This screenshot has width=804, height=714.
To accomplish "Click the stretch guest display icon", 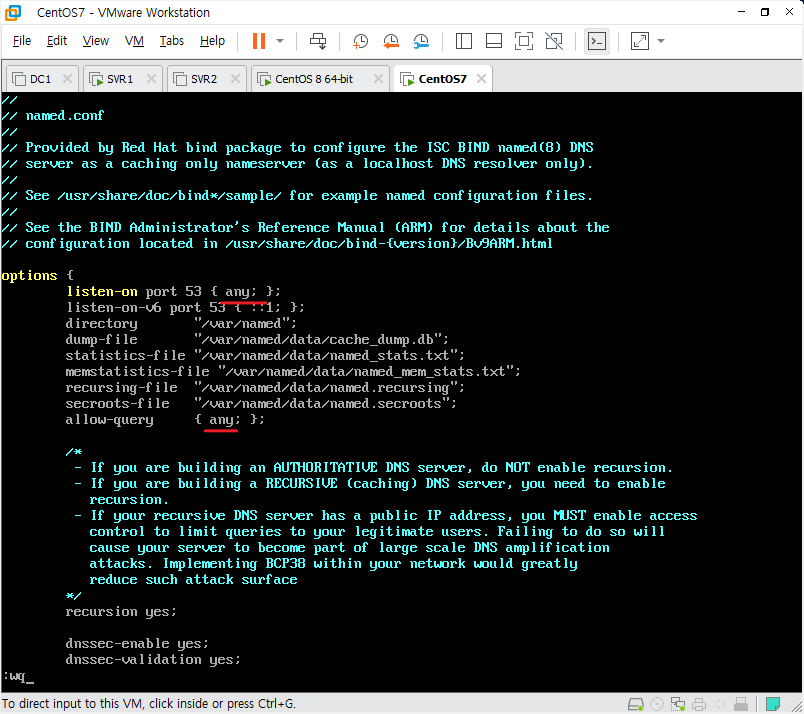I will [x=639, y=41].
